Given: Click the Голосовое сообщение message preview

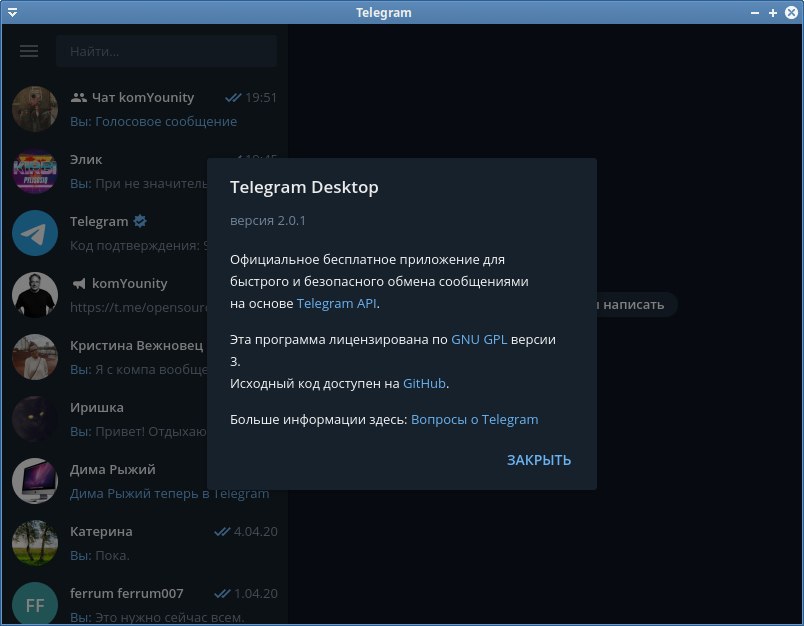Looking at the screenshot, I should [166, 122].
